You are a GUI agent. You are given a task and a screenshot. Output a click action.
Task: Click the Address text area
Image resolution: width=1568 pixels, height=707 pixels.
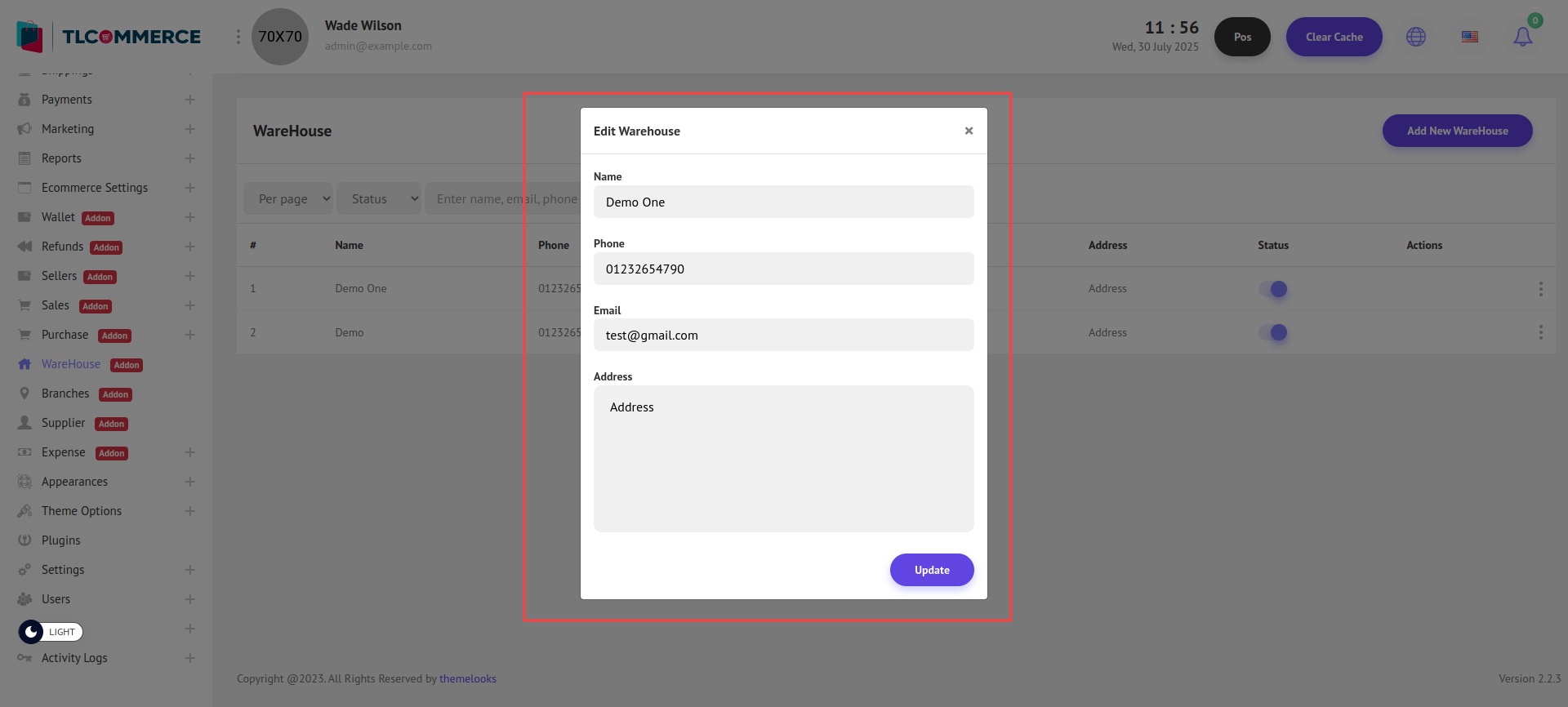[x=783, y=459]
